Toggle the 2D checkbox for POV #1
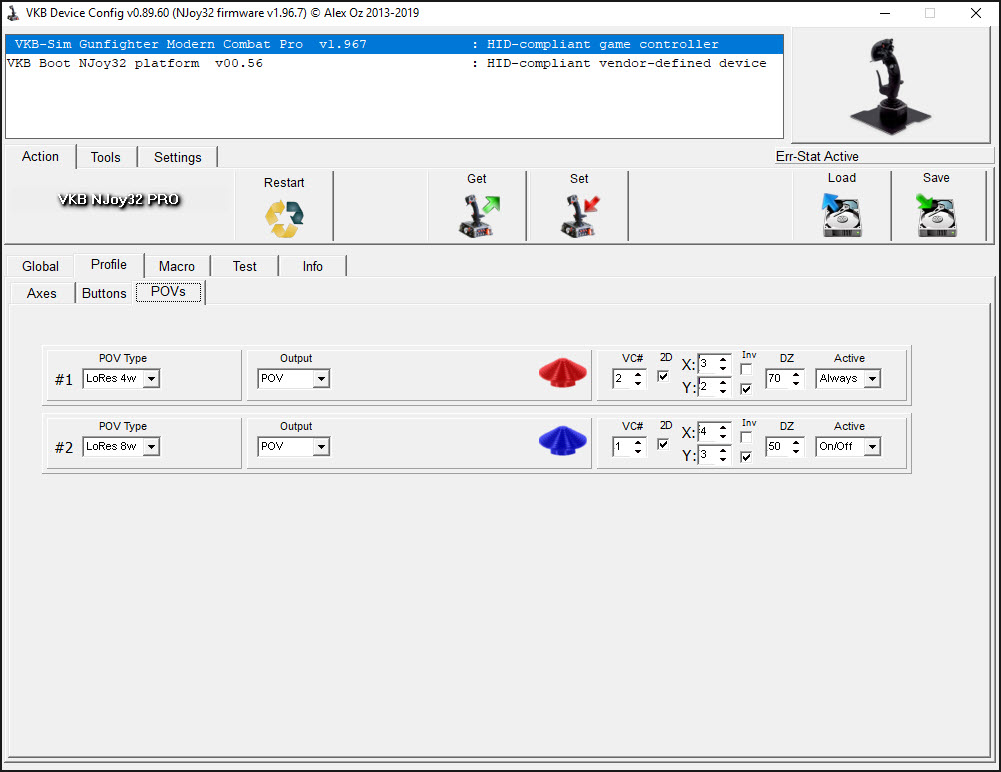 (663, 376)
